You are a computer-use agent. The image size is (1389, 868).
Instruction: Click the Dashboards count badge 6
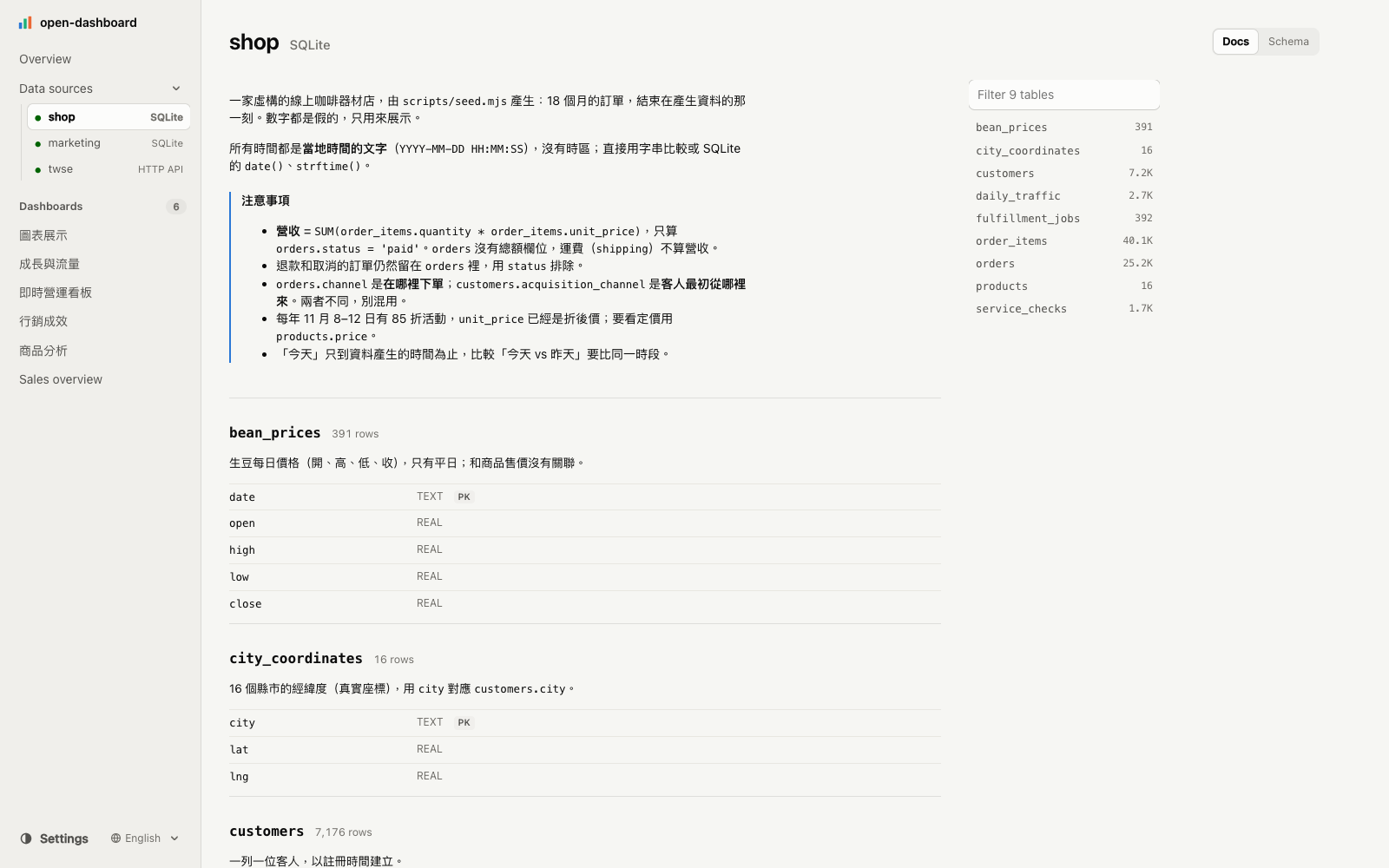pyautogui.click(x=176, y=207)
